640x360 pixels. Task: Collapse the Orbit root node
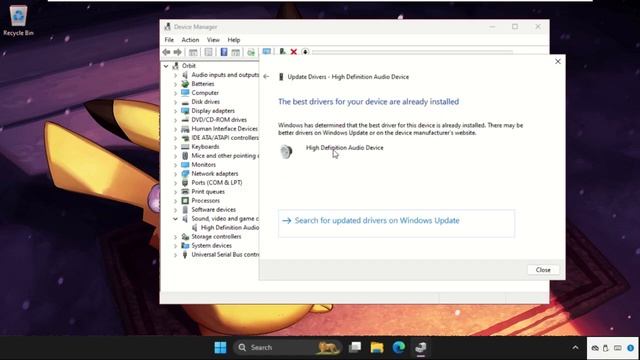point(166,66)
